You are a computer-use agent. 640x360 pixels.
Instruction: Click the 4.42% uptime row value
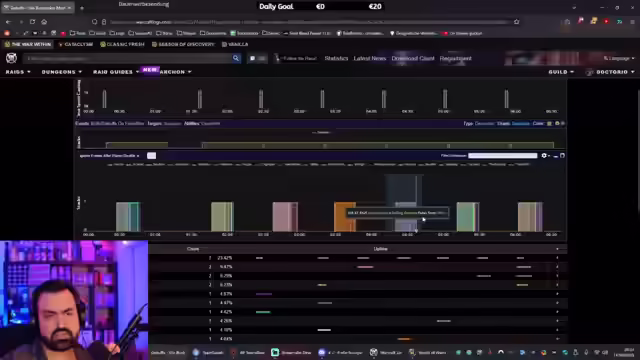coord(225,312)
